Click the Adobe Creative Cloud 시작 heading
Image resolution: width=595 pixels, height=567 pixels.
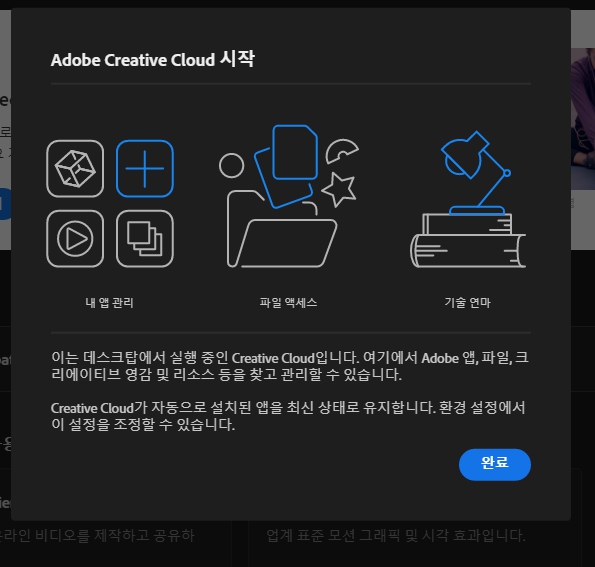point(153,60)
